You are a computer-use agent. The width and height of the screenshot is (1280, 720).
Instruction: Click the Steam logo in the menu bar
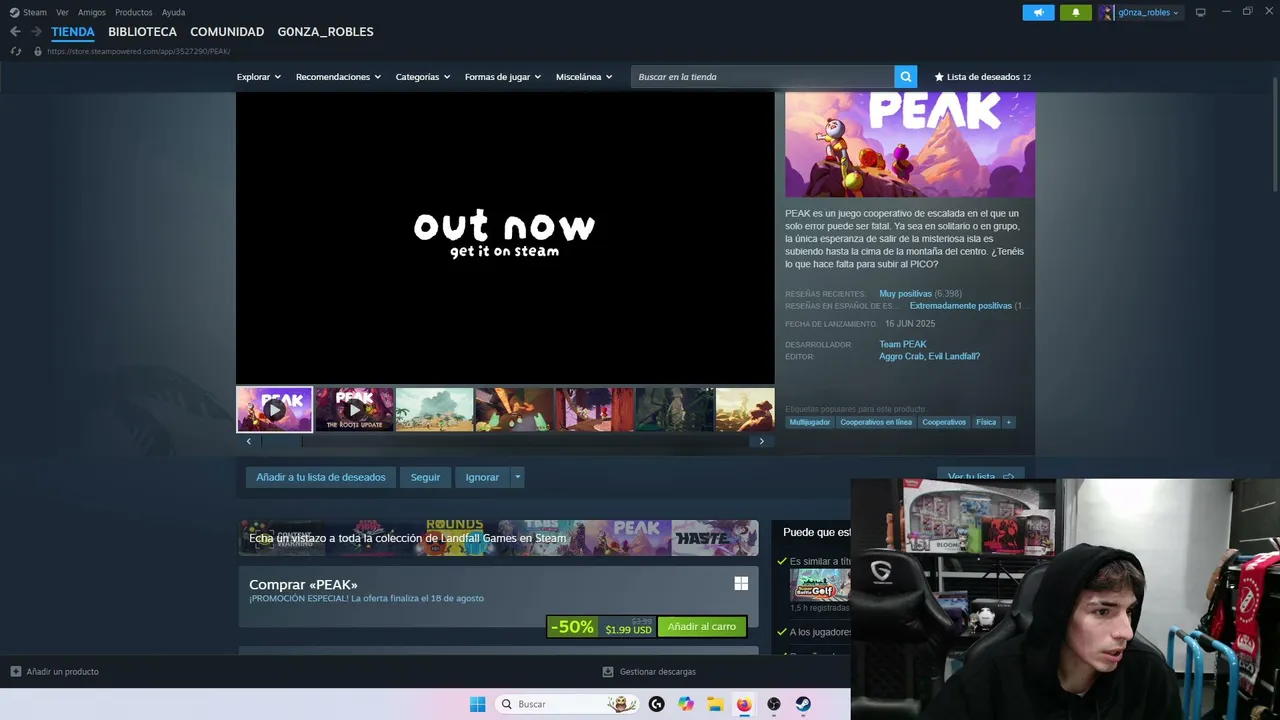14,12
